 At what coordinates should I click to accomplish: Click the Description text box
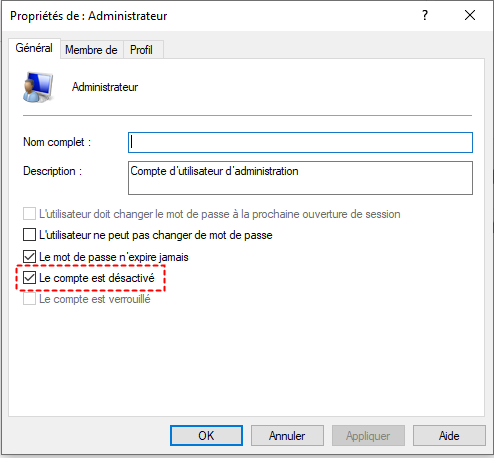tap(300, 178)
